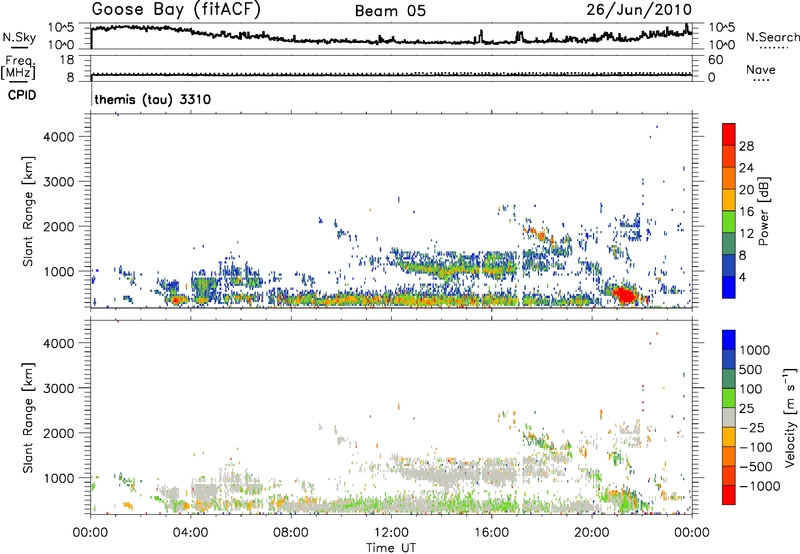Screen dimensions: 800x554
Task: Select the 'Beam 05' heading
Action: (390, 11)
